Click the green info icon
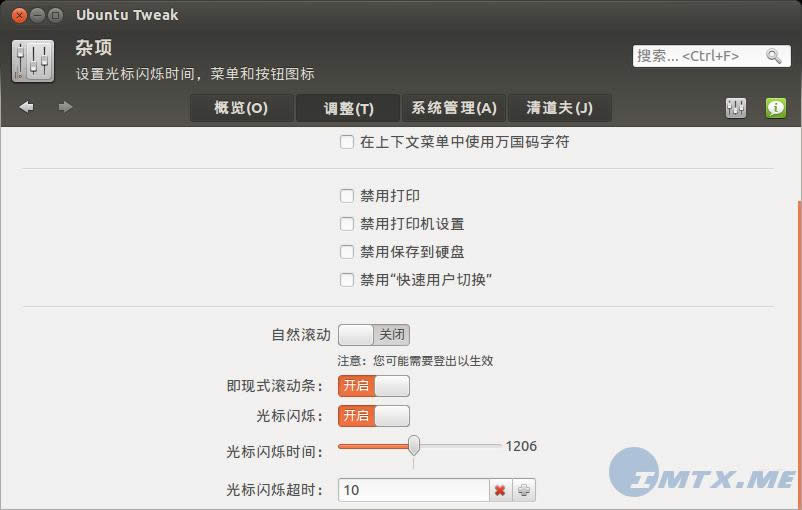This screenshot has width=802, height=510. point(775,108)
